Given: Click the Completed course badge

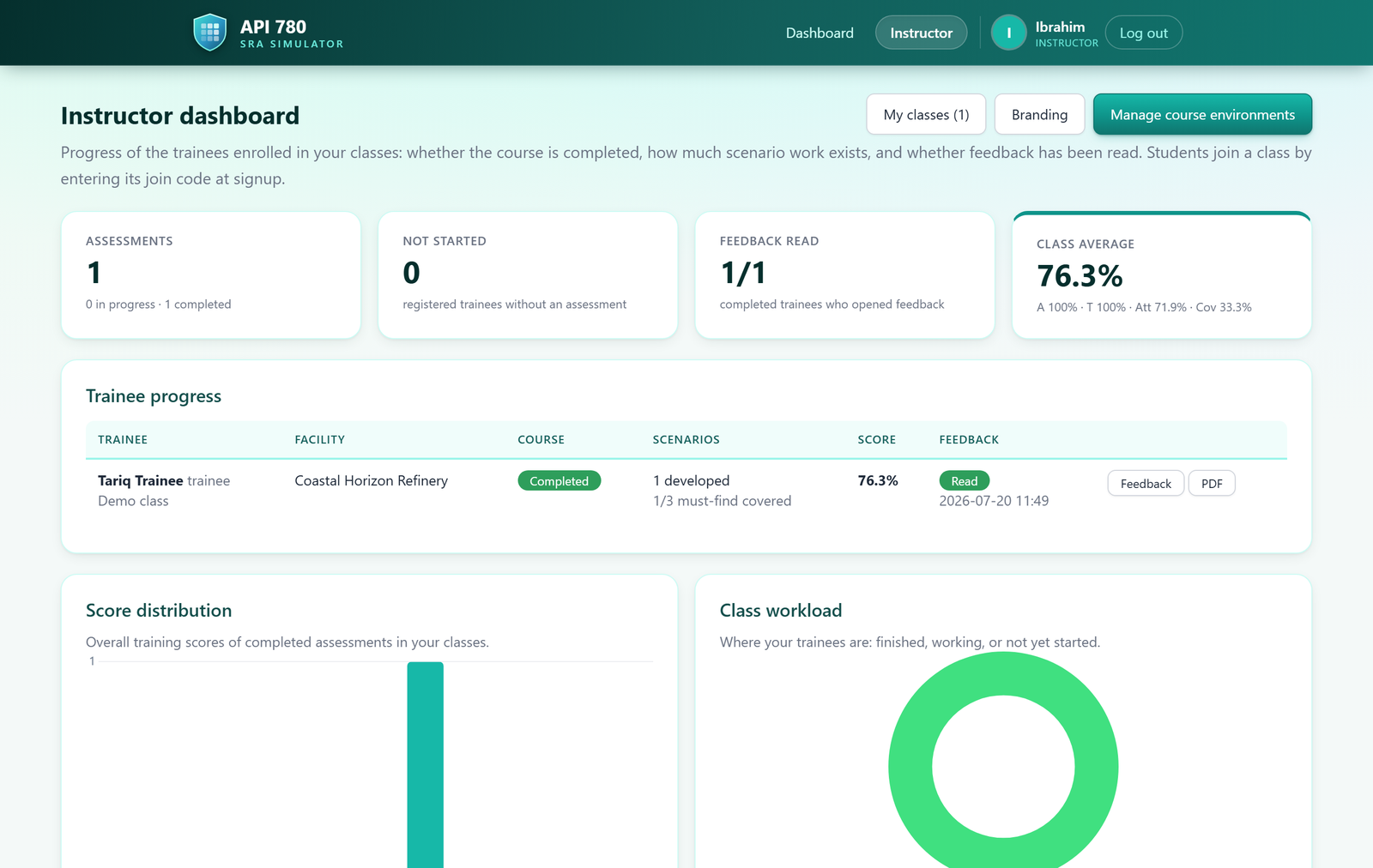Looking at the screenshot, I should 559,481.
